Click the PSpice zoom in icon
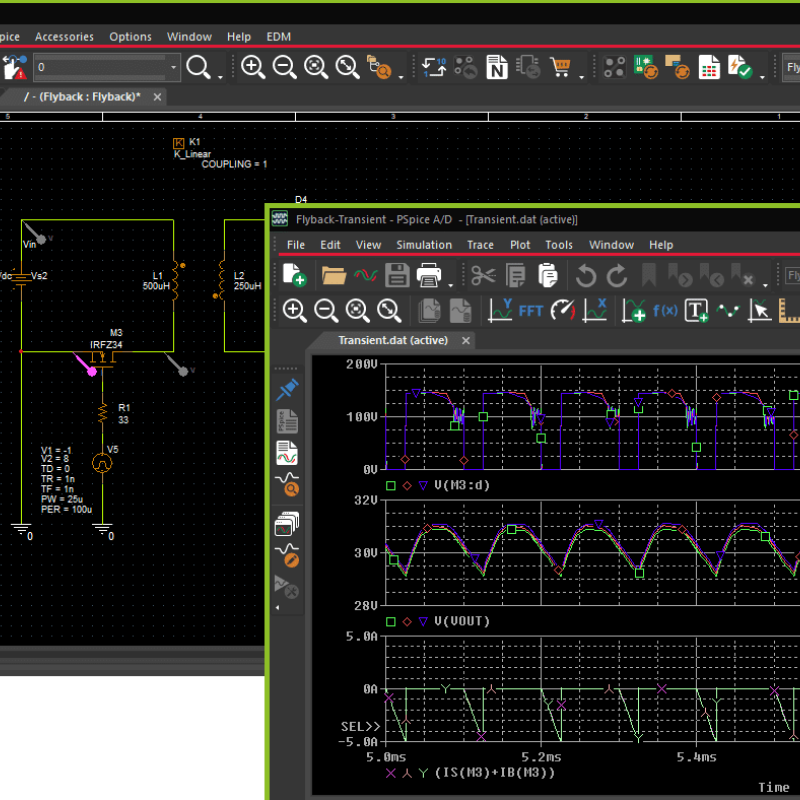800x800 pixels. 294,310
